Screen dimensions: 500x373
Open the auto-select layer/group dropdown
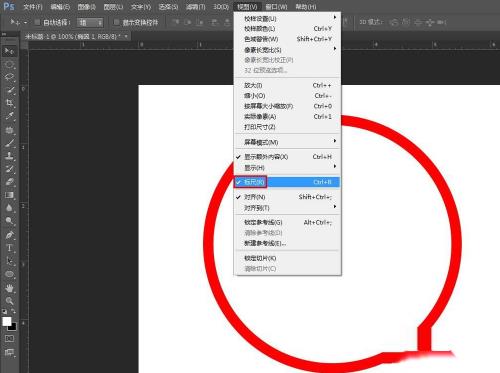point(90,22)
